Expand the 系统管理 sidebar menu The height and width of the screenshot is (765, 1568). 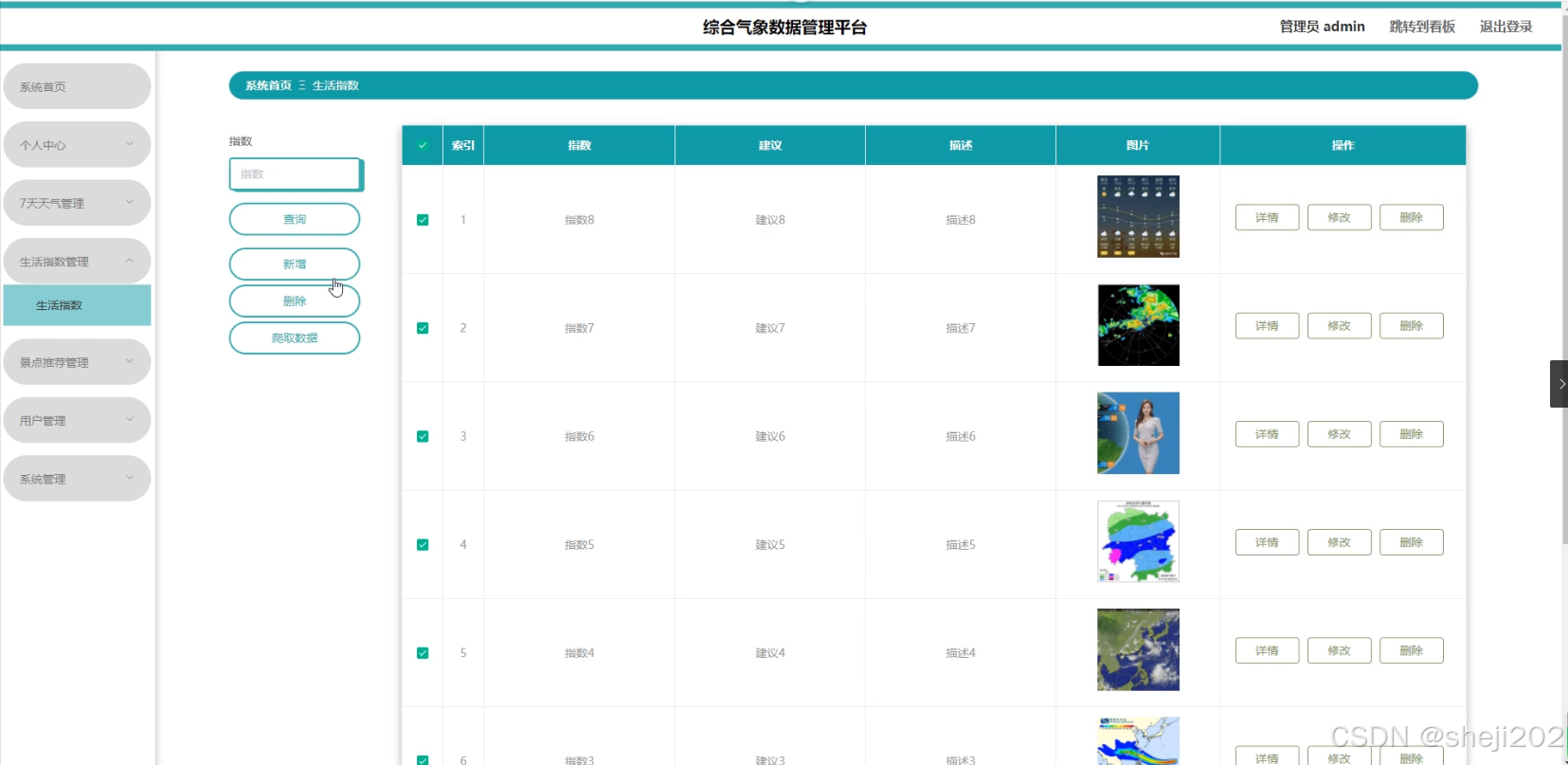77,479
